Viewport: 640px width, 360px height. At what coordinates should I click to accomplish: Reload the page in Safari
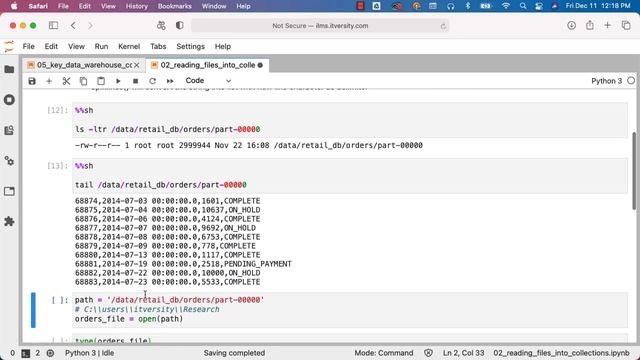[443, 26]
